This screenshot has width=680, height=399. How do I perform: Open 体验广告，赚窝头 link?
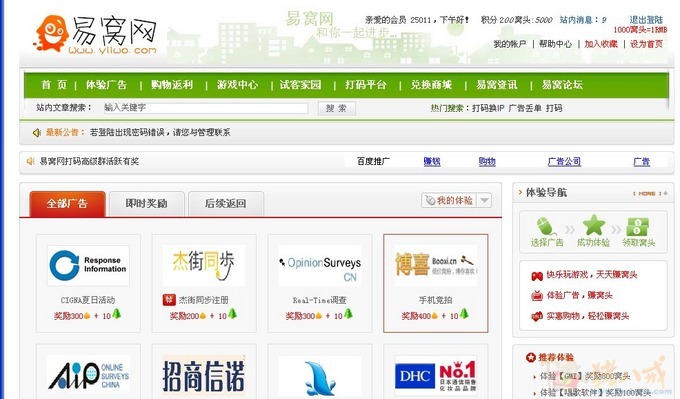pos(579,295)
